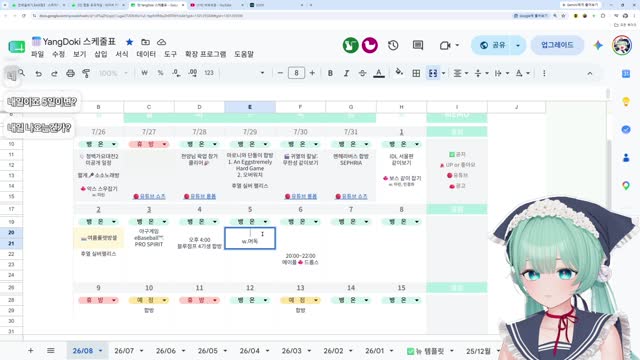Viewport: 640px width, 360px height.
Task: Open the borders tool
Action: [x=416, y=73]
